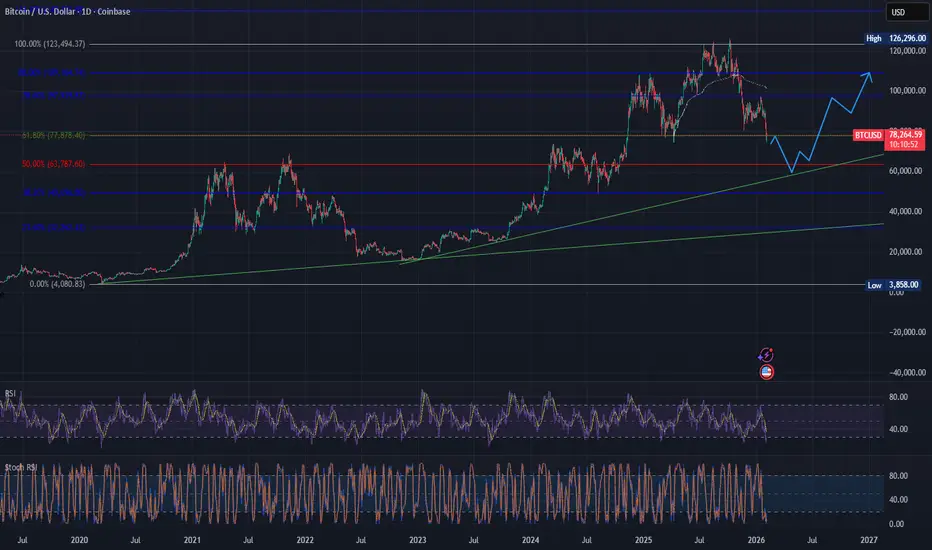This screenshot has height=550, width=932.
Task: Click the US flag economic event icon
Action: [x=767, y=373]
